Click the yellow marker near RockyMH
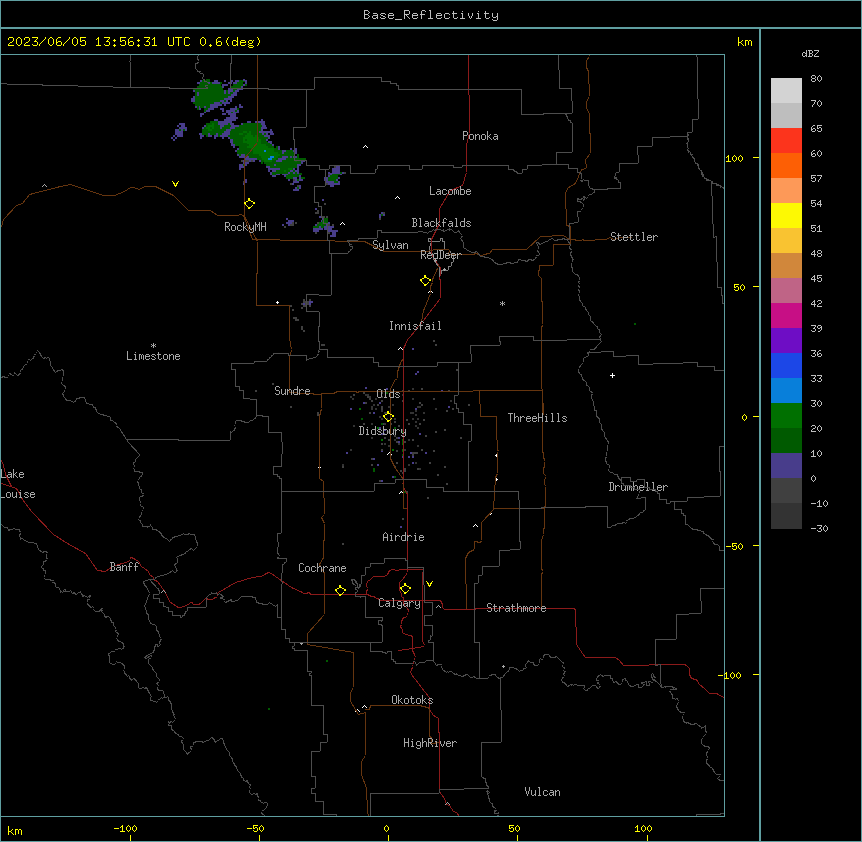Viewport: 862px width, 842px height. tap(250, 204)
